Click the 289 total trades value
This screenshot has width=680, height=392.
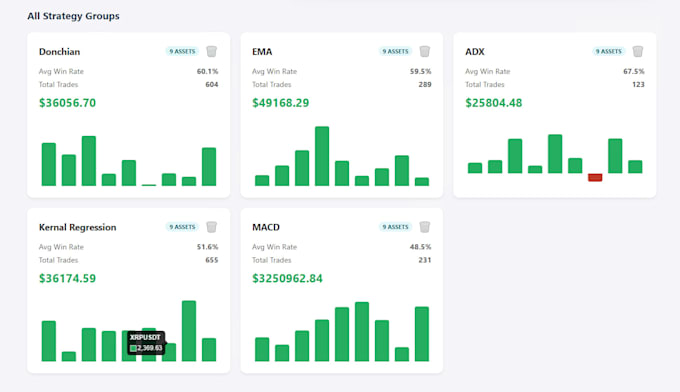(x=425, y=85)
